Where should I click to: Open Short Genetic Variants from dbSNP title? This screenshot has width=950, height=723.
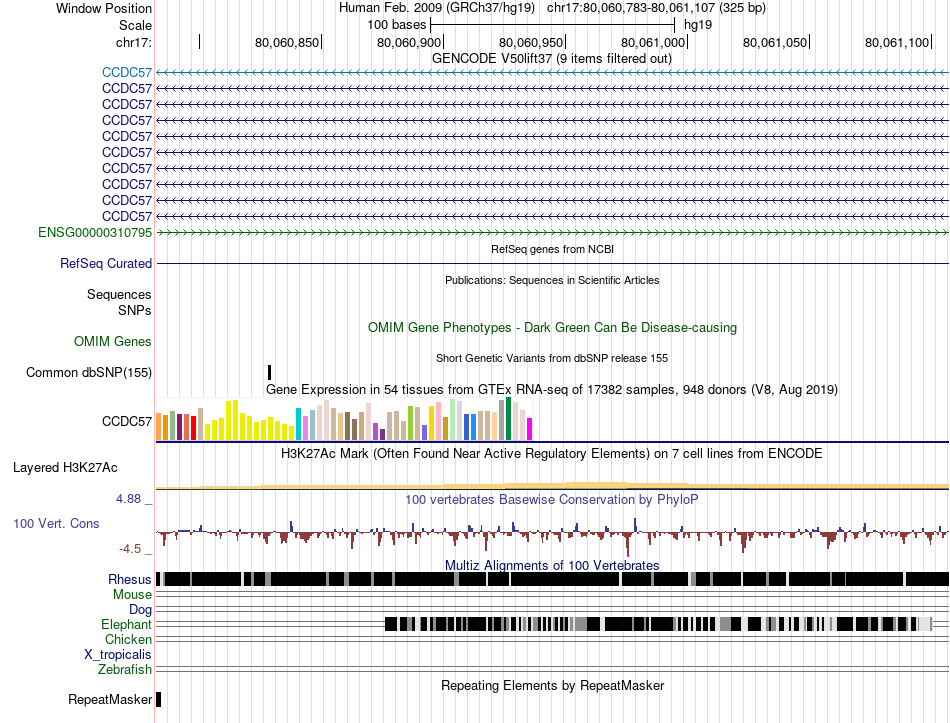point(552,358)
